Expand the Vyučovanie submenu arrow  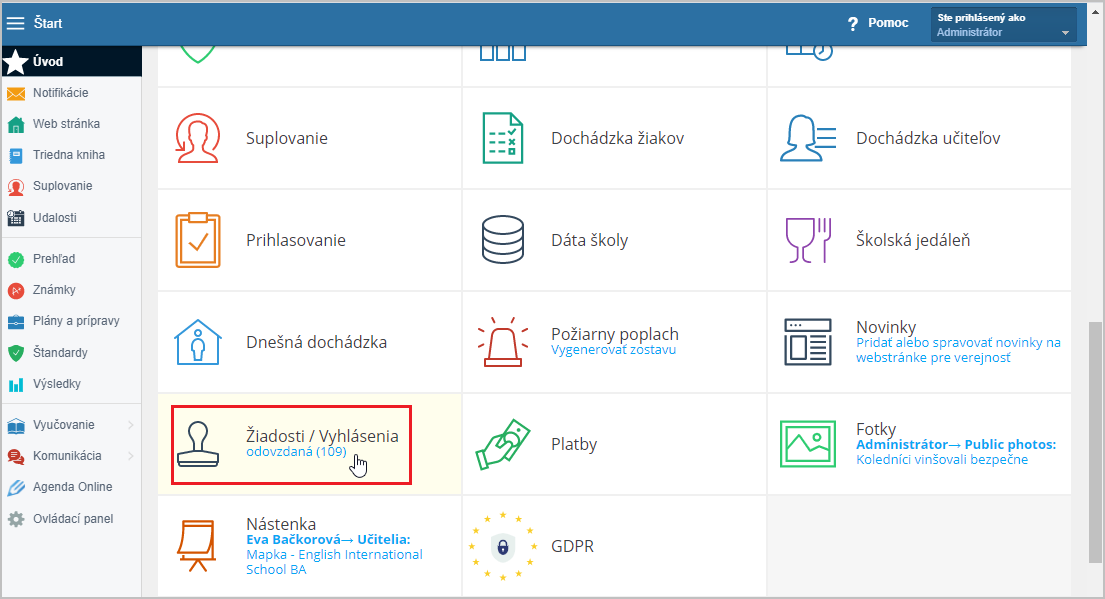point(131,425)
